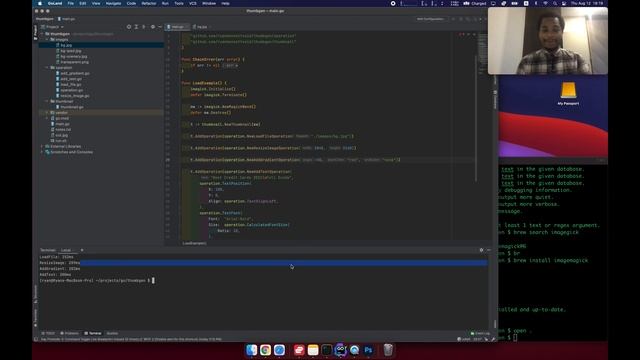Expand Scratches and Consoles node

tap(42, 152)
